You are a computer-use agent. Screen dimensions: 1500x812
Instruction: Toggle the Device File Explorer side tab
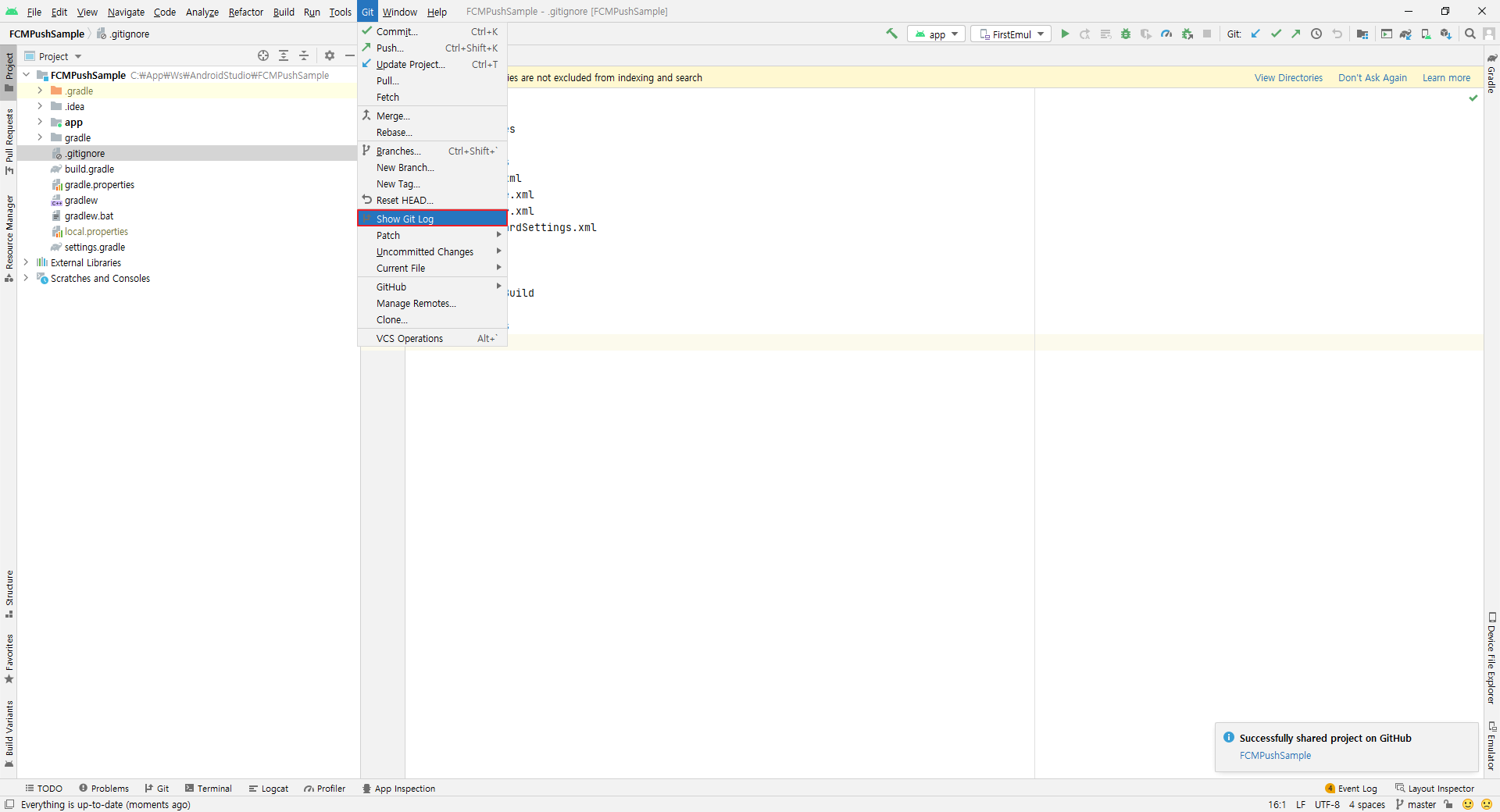pos(1491,658)
